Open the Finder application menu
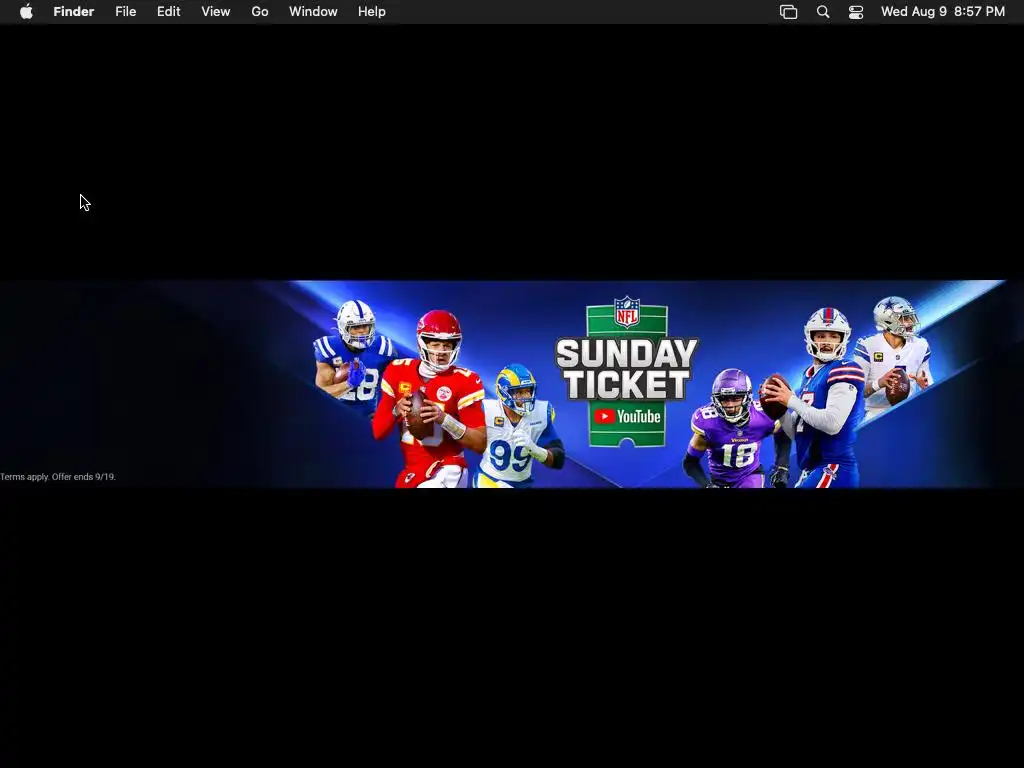 (74, 12)
